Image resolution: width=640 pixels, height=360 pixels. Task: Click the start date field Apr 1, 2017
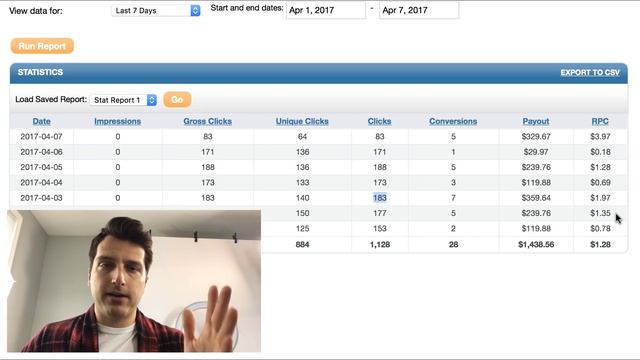coord(326,10)
